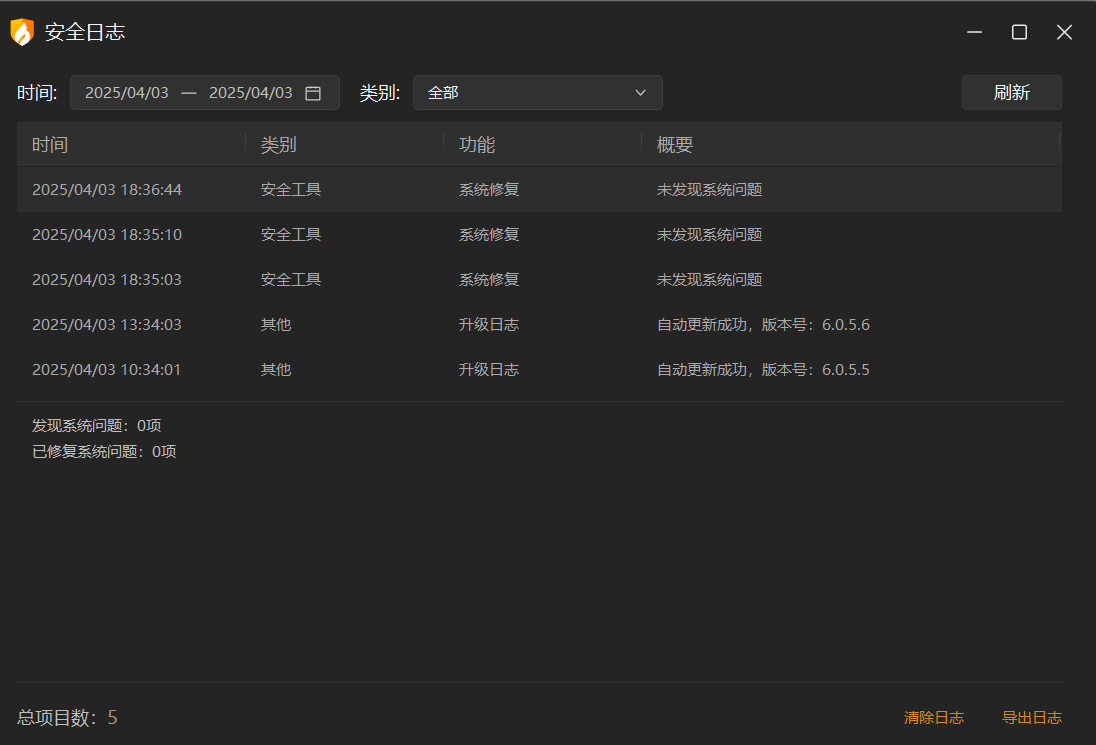Click the 类别 column header
The image size is (1096, 745).
(276, 144)
